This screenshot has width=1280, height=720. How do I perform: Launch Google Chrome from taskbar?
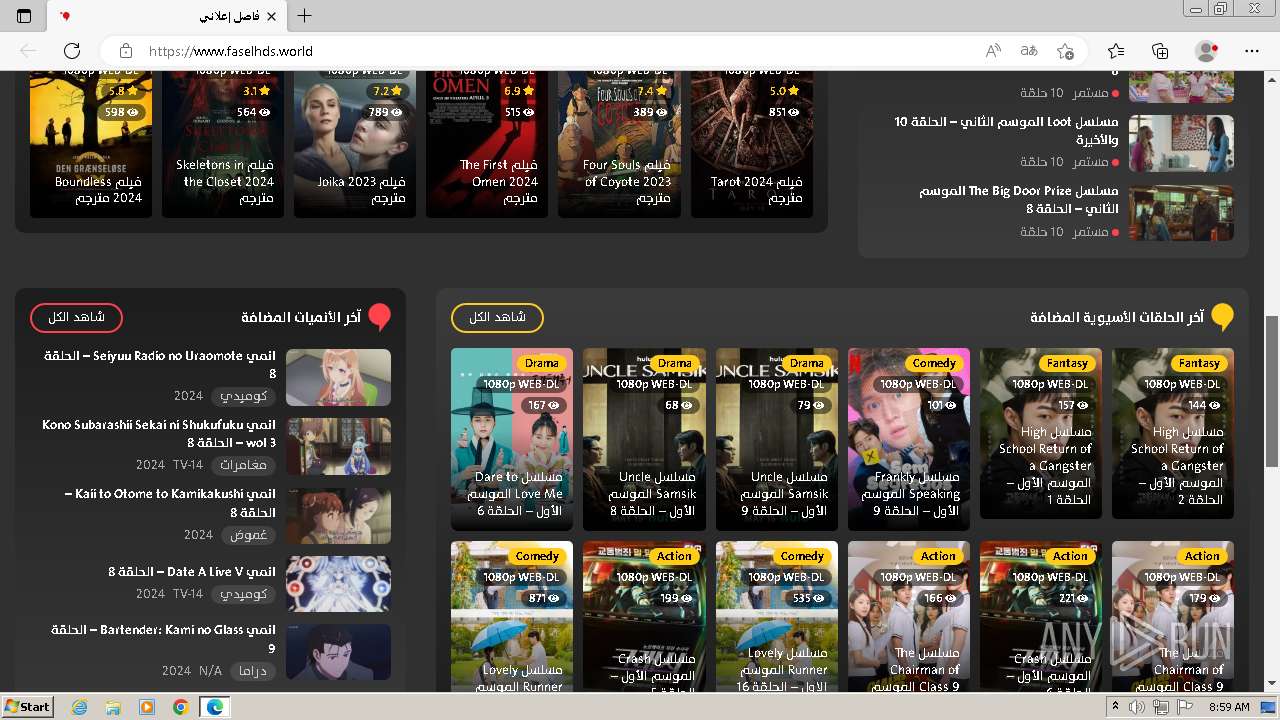(x=180, y=707)
